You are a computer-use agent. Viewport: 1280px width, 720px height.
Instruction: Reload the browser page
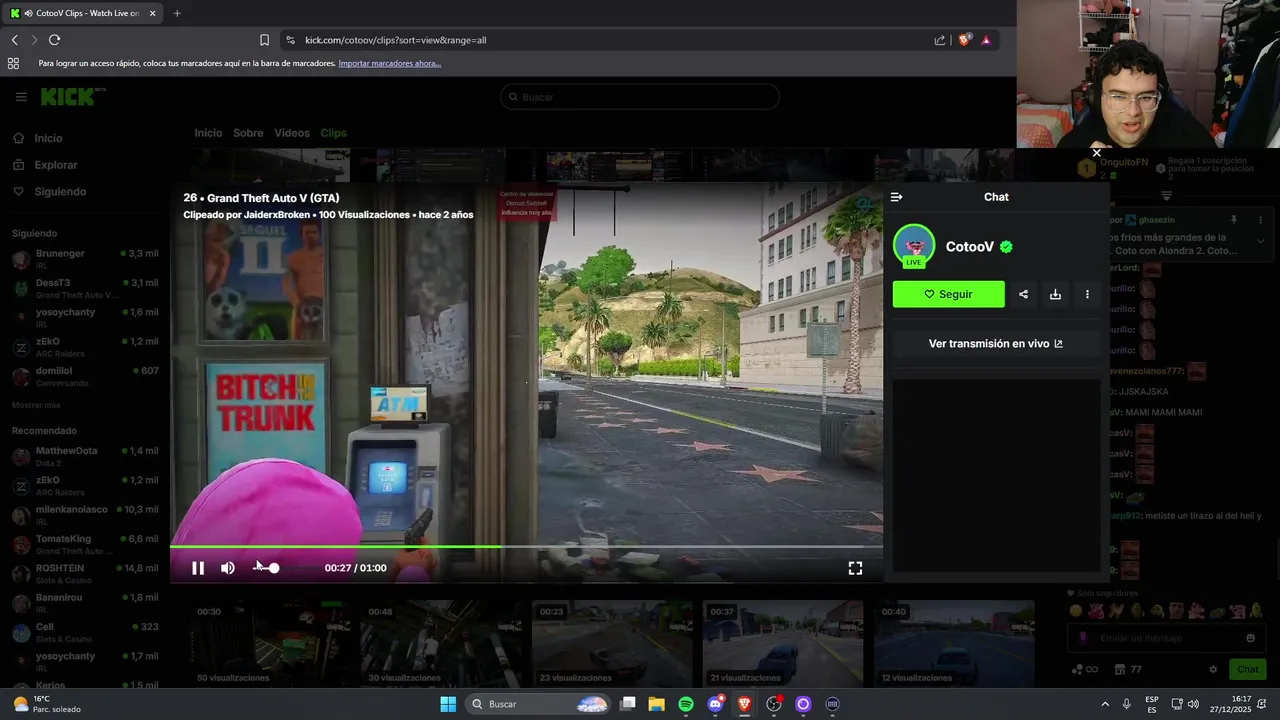(54, 40)
